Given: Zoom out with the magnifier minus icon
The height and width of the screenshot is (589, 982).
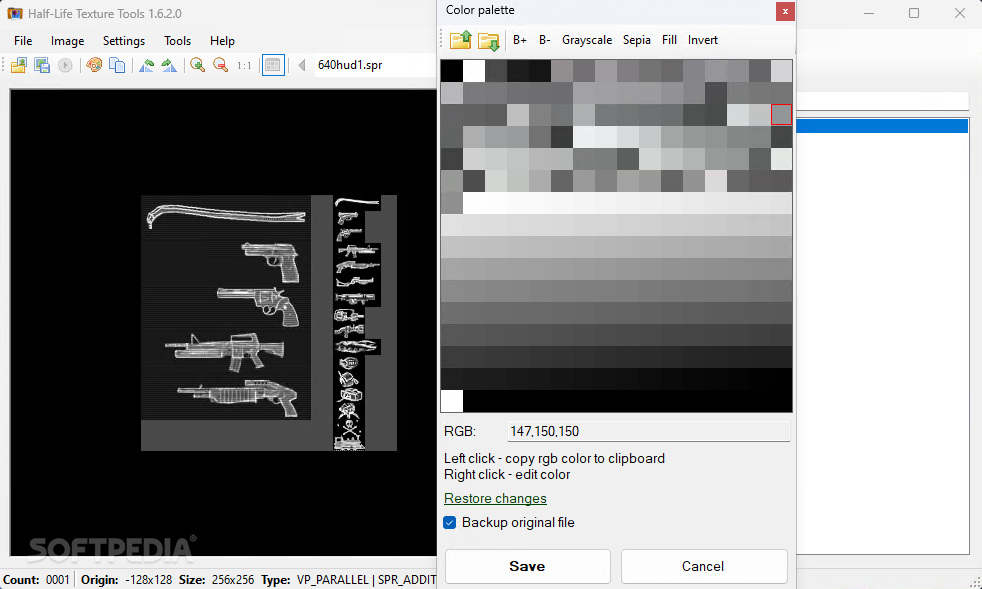Looking at the screenshot, I should click(220, 65).
